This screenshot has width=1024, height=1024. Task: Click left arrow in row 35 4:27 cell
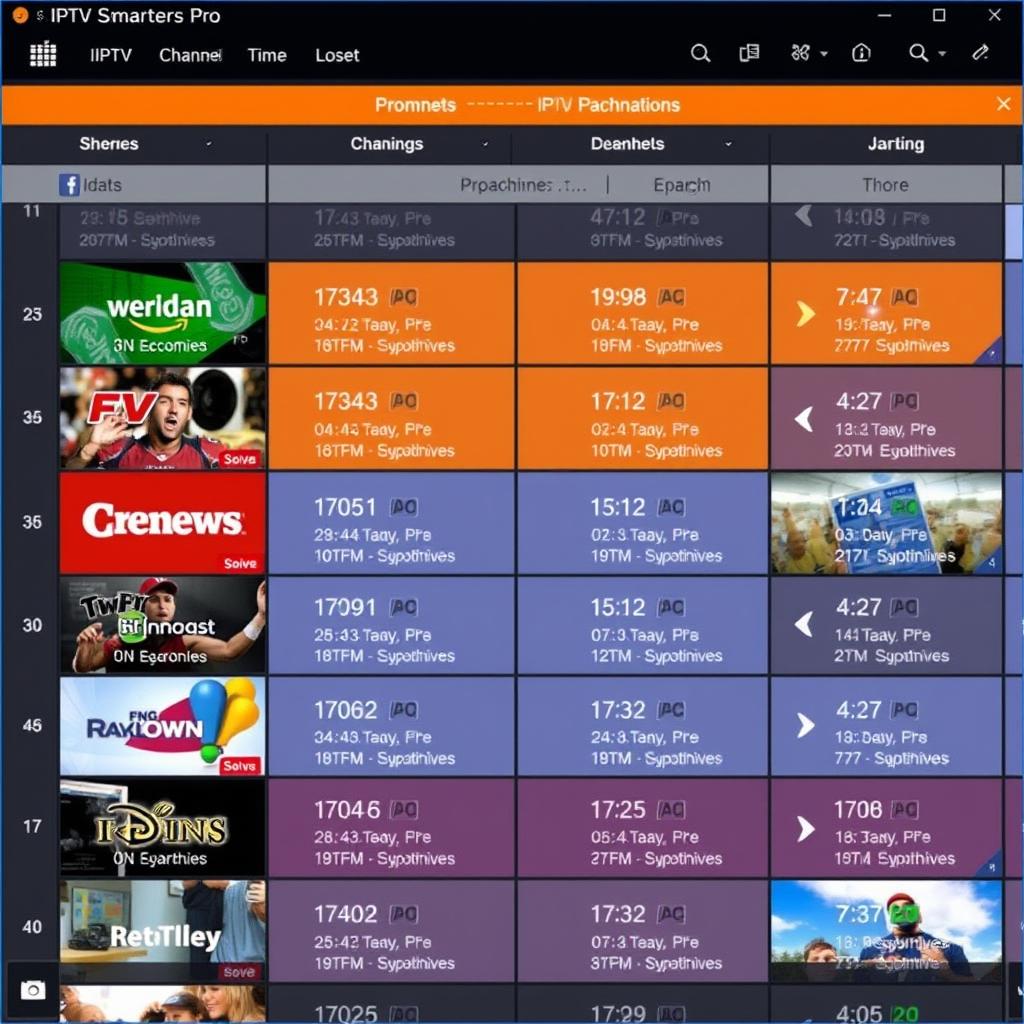pyautogui.click(x=804, y=419)
